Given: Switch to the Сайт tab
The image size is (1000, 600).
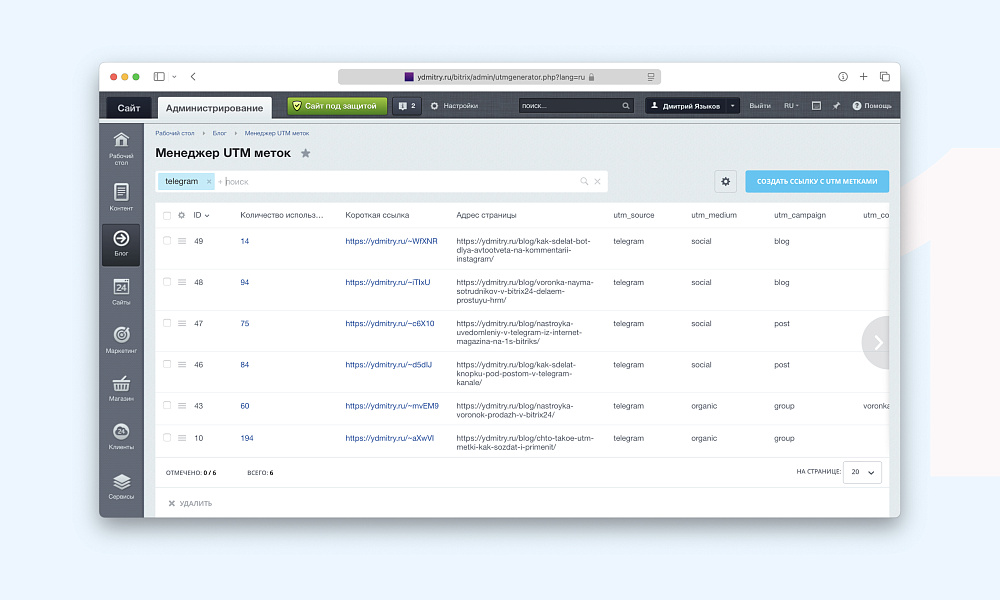Looking at the screenshot, I should click(x=129, y=108).
